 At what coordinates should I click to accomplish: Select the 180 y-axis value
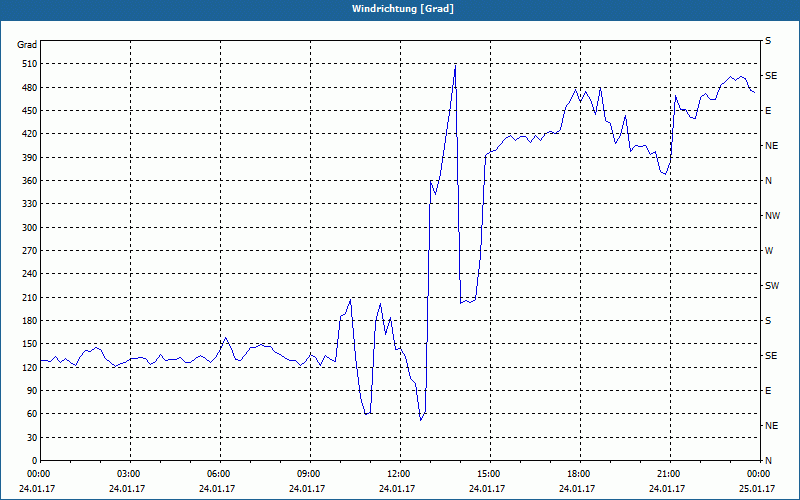point(30,320)
